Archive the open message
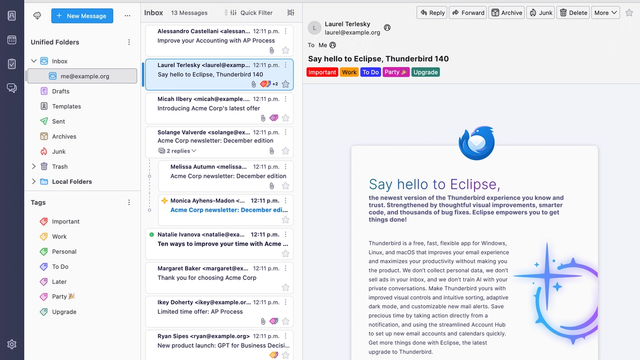 click(x=507, y=13)
